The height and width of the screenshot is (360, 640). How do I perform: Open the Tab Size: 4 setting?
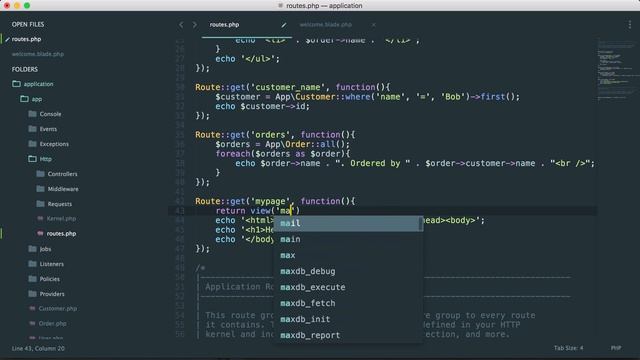click(568, 348)
